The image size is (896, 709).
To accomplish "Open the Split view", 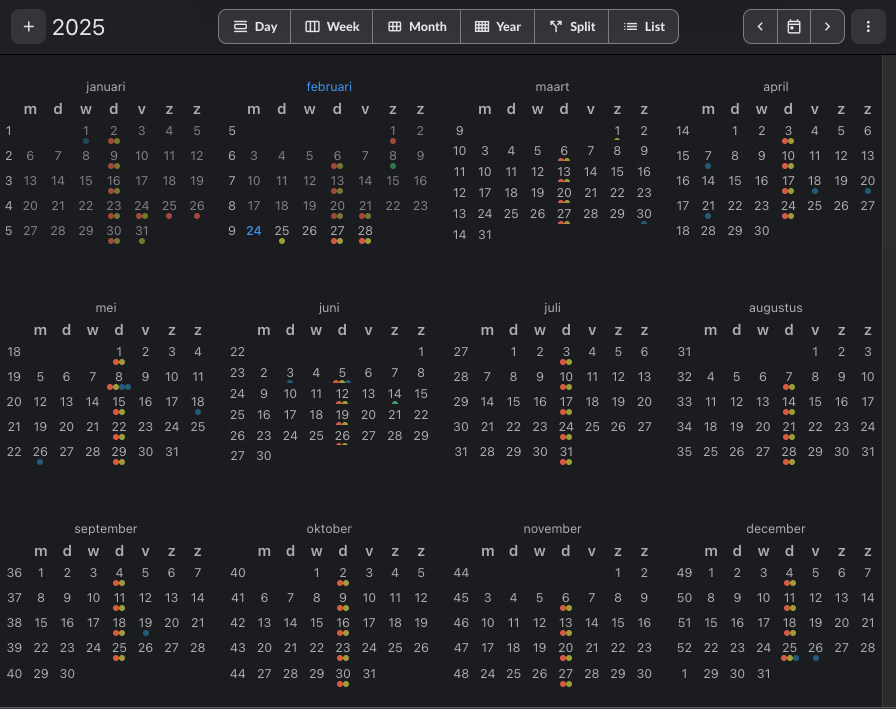I will pos(572,27).
